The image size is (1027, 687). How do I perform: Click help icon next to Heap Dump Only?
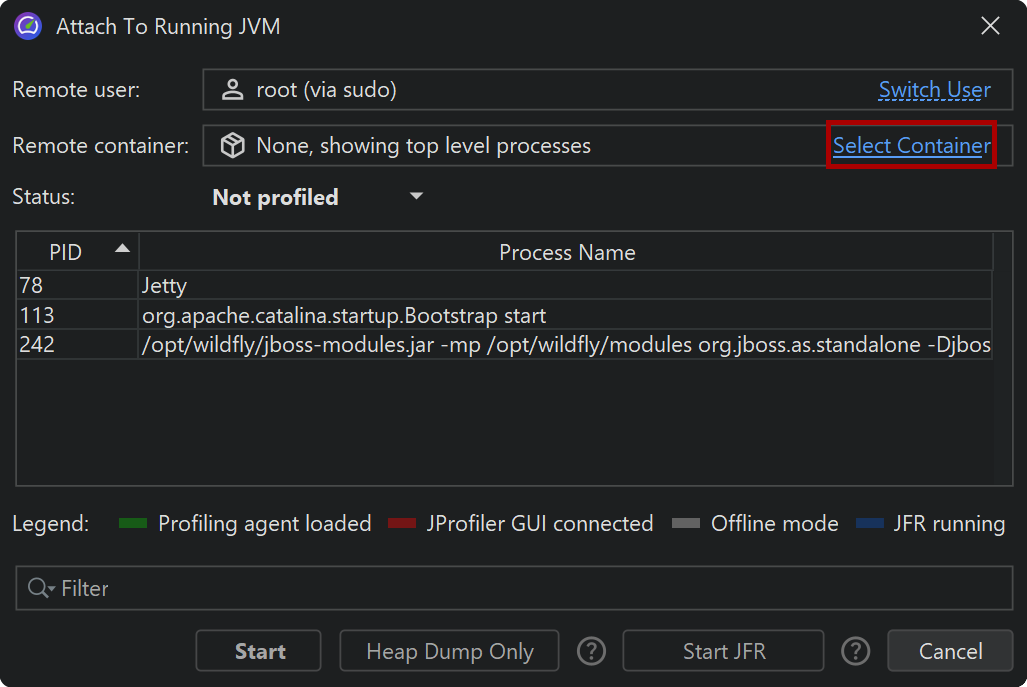(x=592, y=652)
